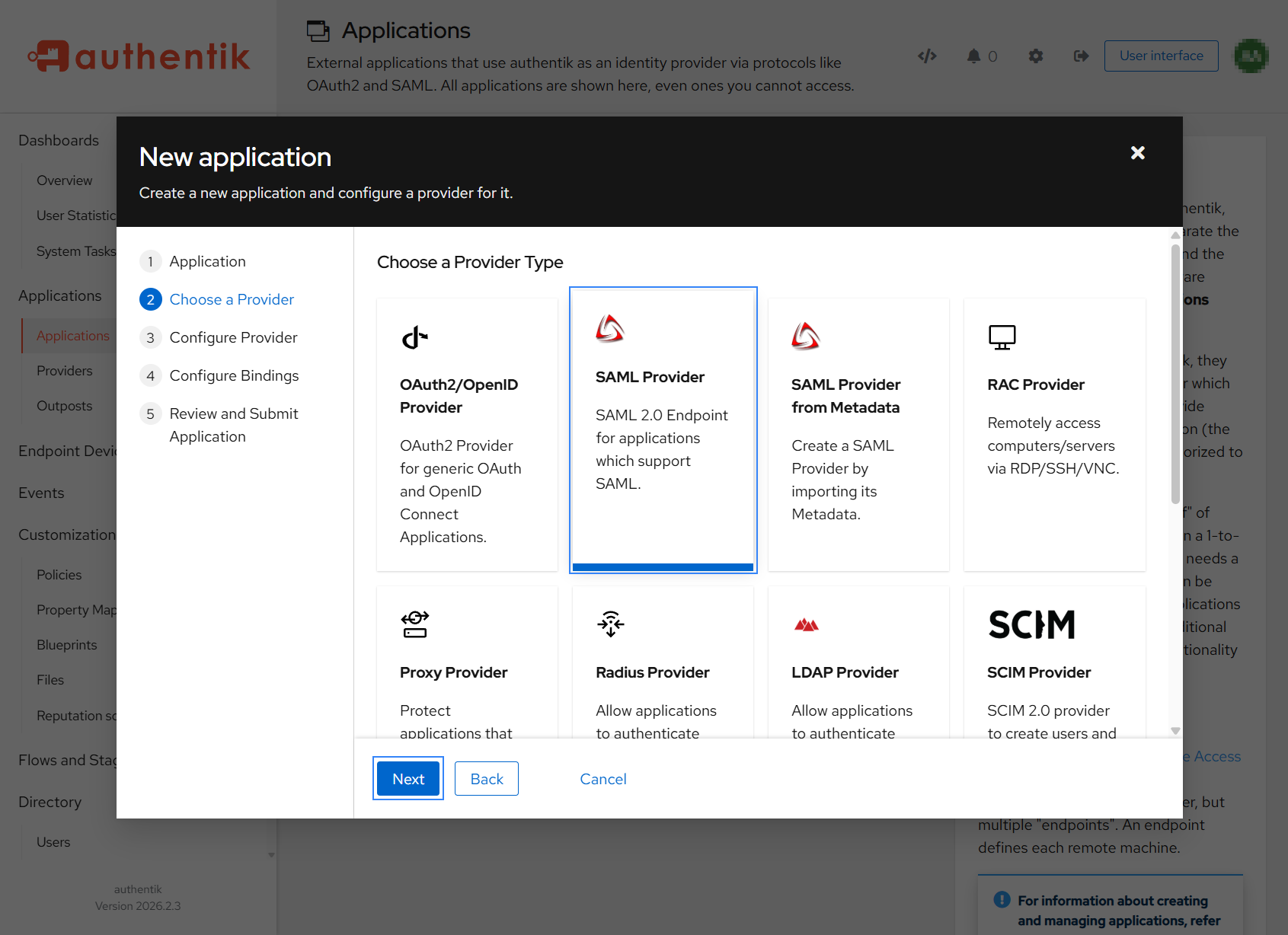Open the API drawer code icon

click(927, 56)
